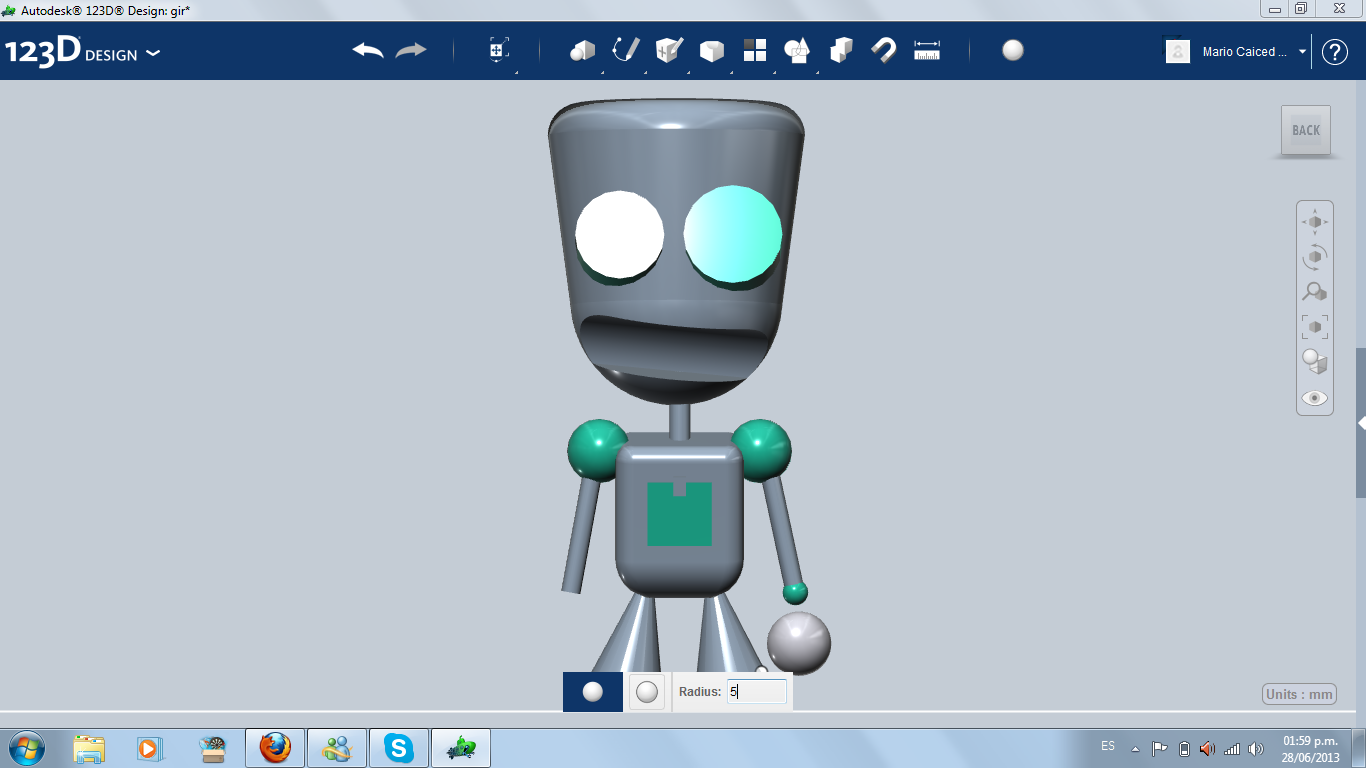Screen dimensions: 1366x768
Task: Redo the last undone action
Action: [x=411, y=50]
